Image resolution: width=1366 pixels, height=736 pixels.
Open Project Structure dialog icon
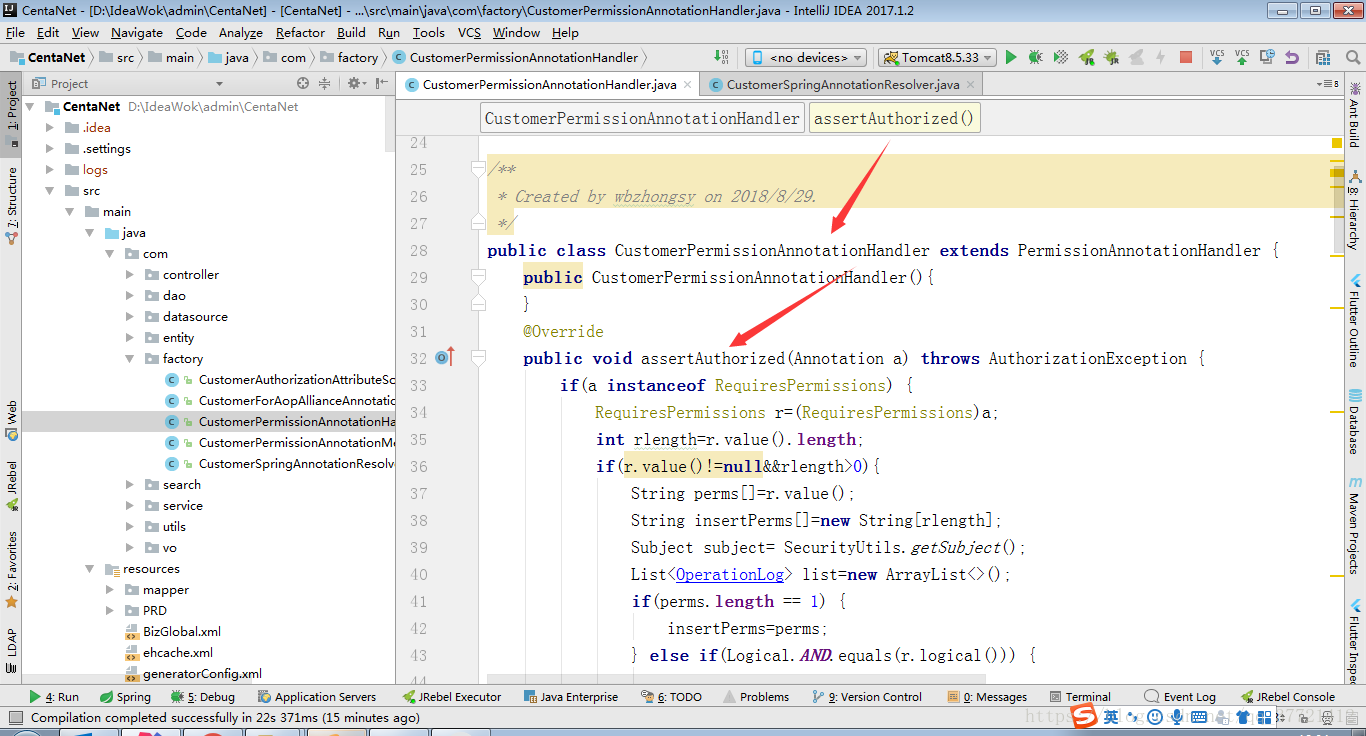(1323, 58)
